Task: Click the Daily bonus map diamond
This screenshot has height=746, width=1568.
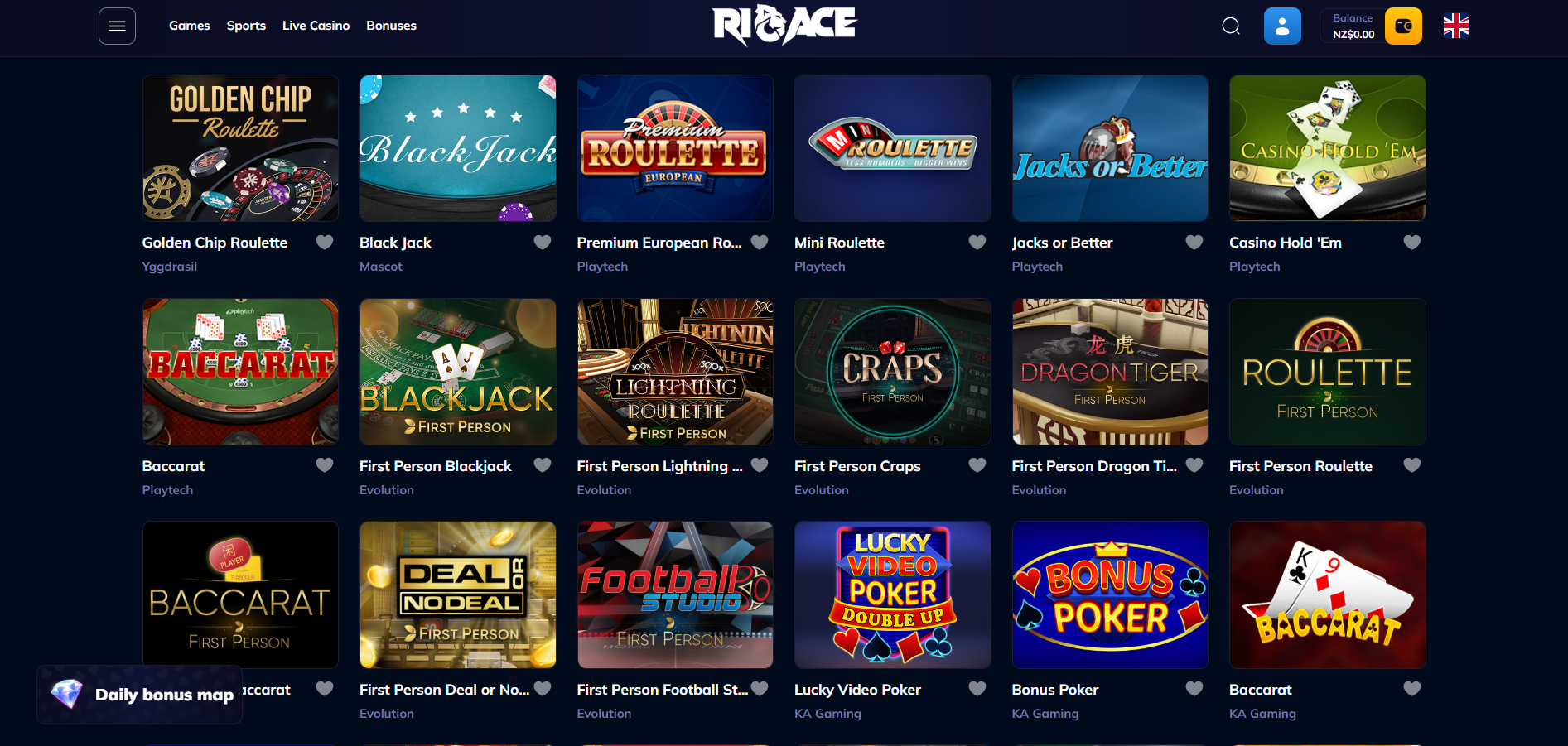Action: click(67, 694)
